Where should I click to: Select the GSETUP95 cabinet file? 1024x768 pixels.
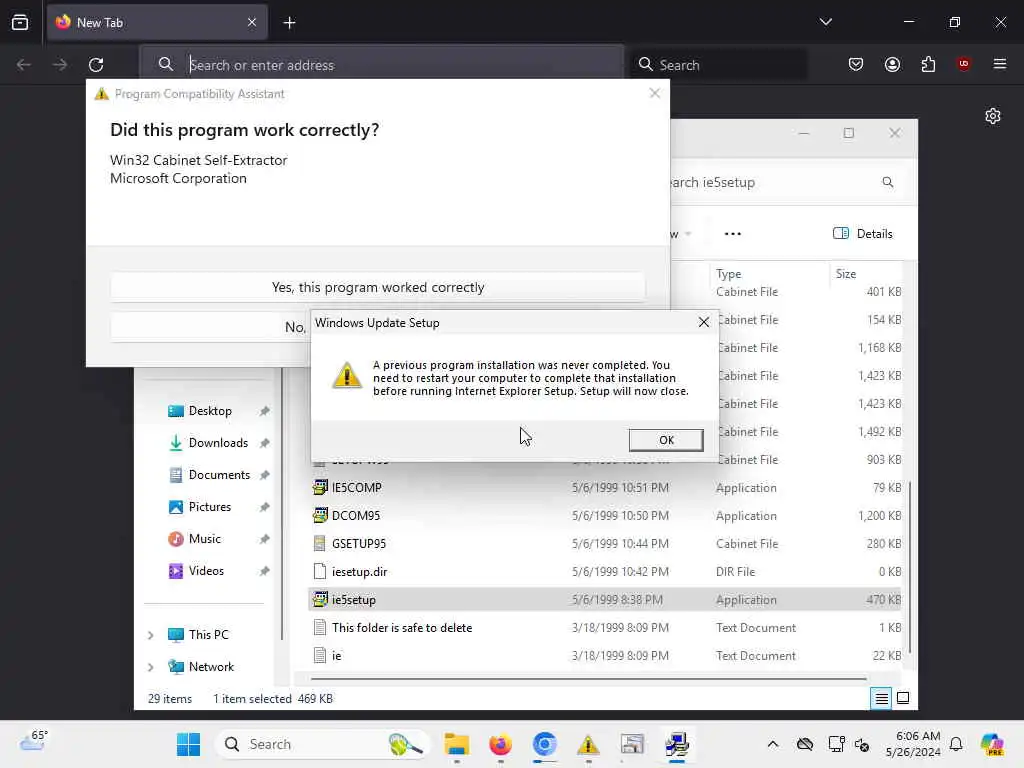(x=604, y=543)
